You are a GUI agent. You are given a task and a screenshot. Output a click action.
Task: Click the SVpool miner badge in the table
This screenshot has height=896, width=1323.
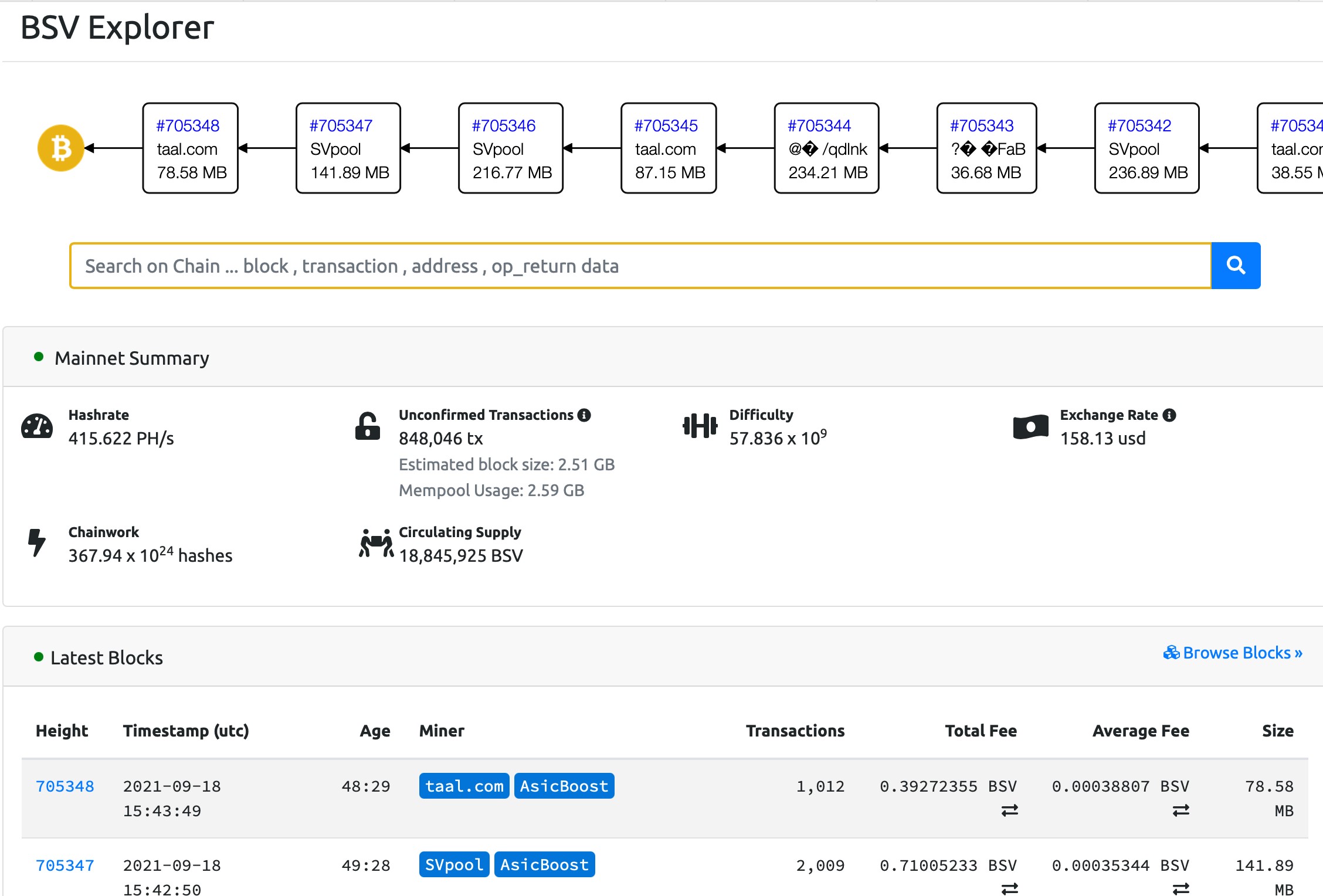tap(454, 865)
